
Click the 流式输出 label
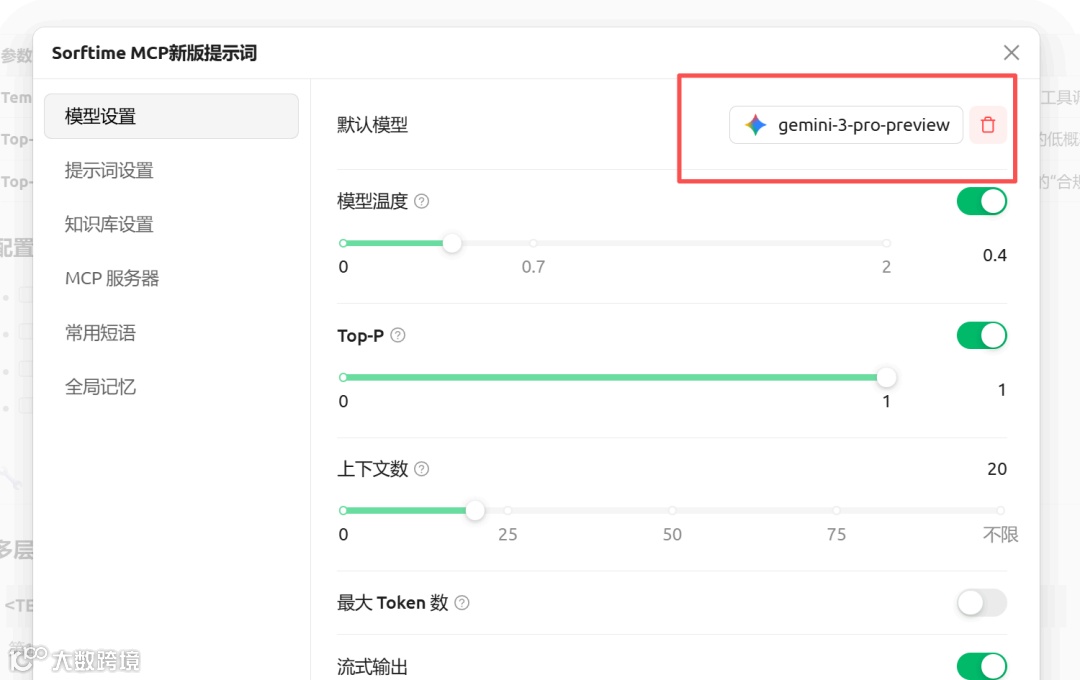click(372, 667)
